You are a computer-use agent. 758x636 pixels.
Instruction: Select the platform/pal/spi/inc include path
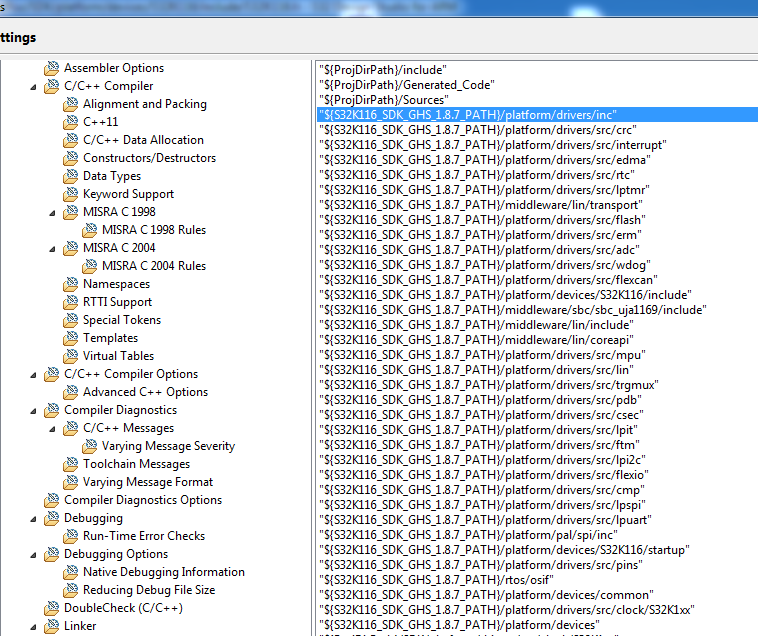(x=468, y=535)
